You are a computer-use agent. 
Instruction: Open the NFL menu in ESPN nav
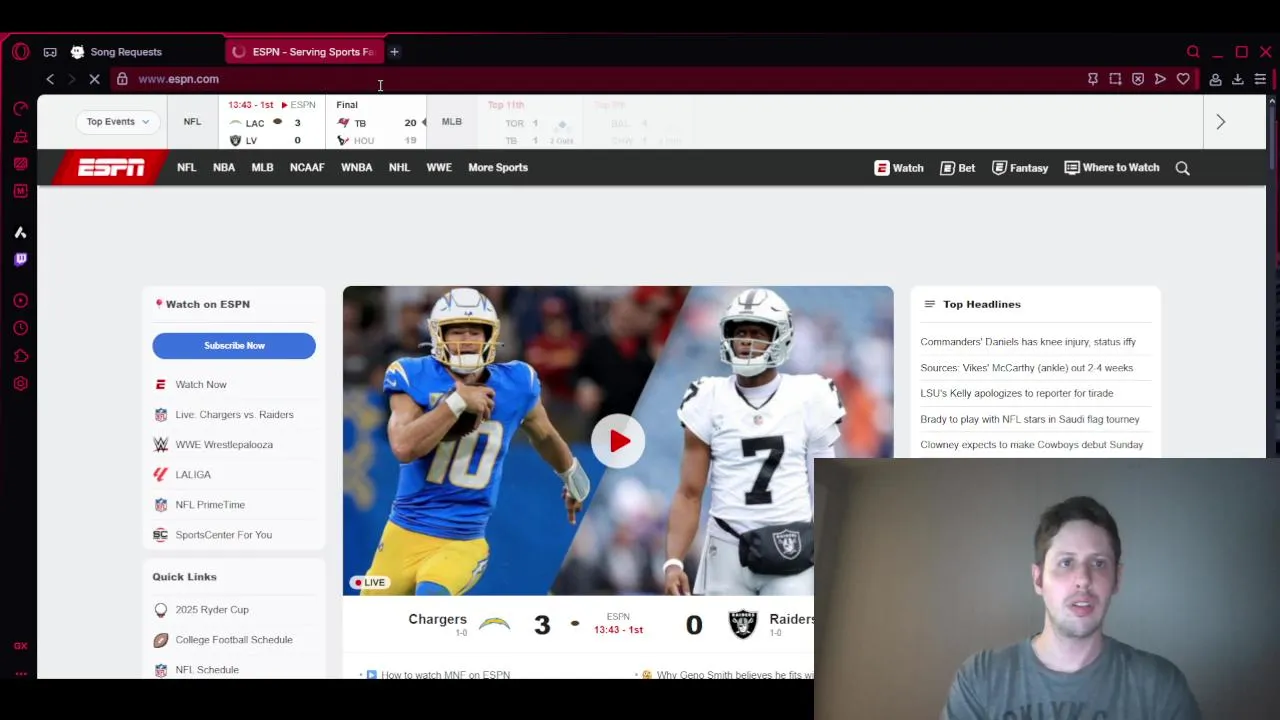(x=186, y=167)
